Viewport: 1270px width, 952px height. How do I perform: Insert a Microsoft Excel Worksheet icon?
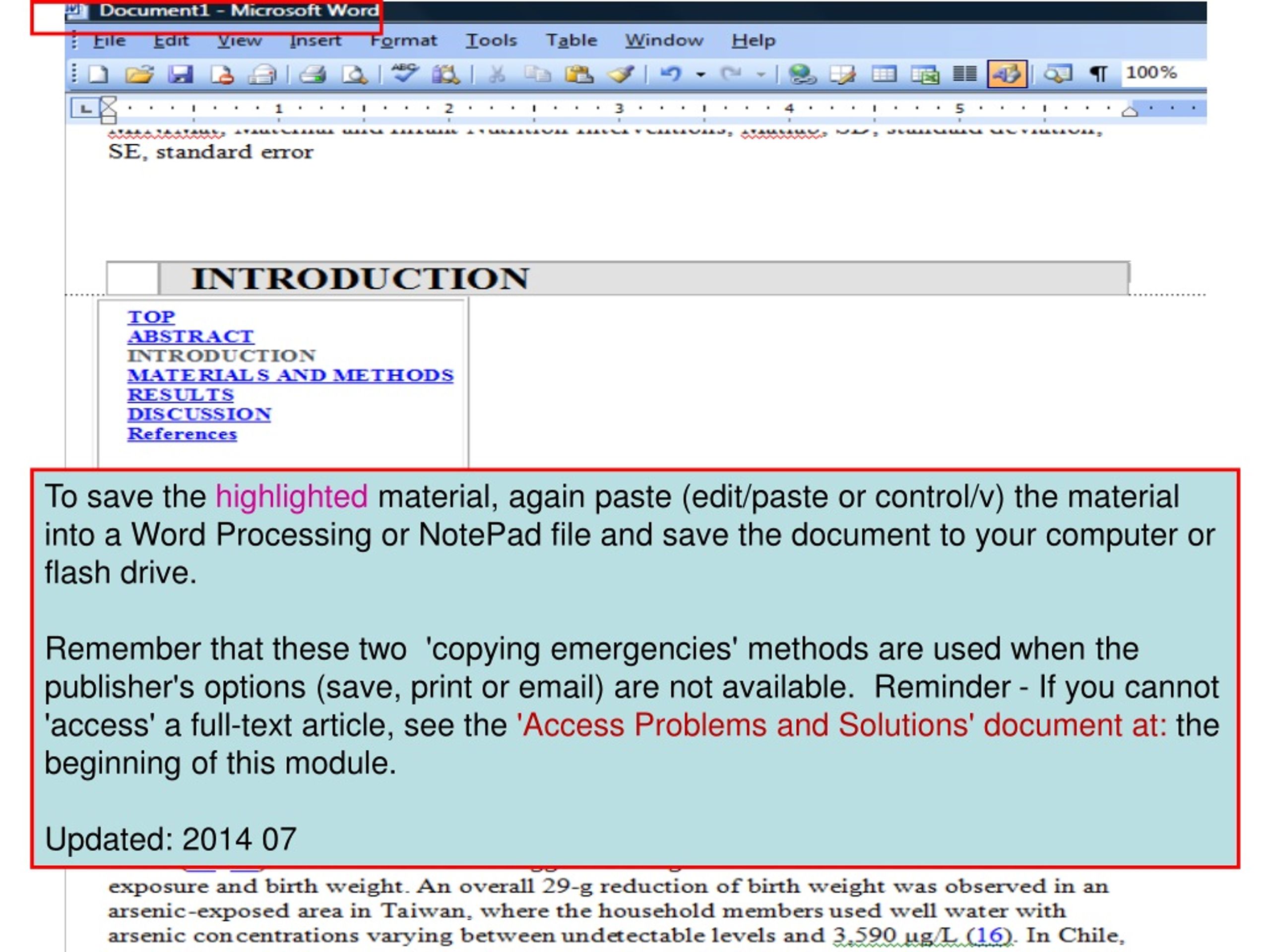coord(925,74)
